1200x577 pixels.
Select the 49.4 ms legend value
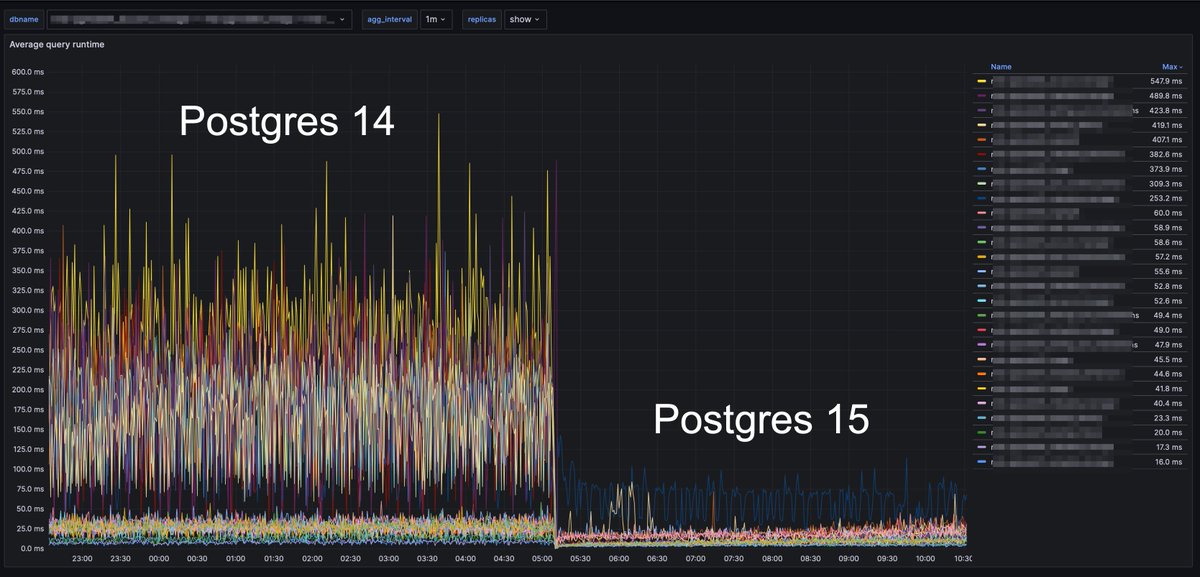[1170, 315]
